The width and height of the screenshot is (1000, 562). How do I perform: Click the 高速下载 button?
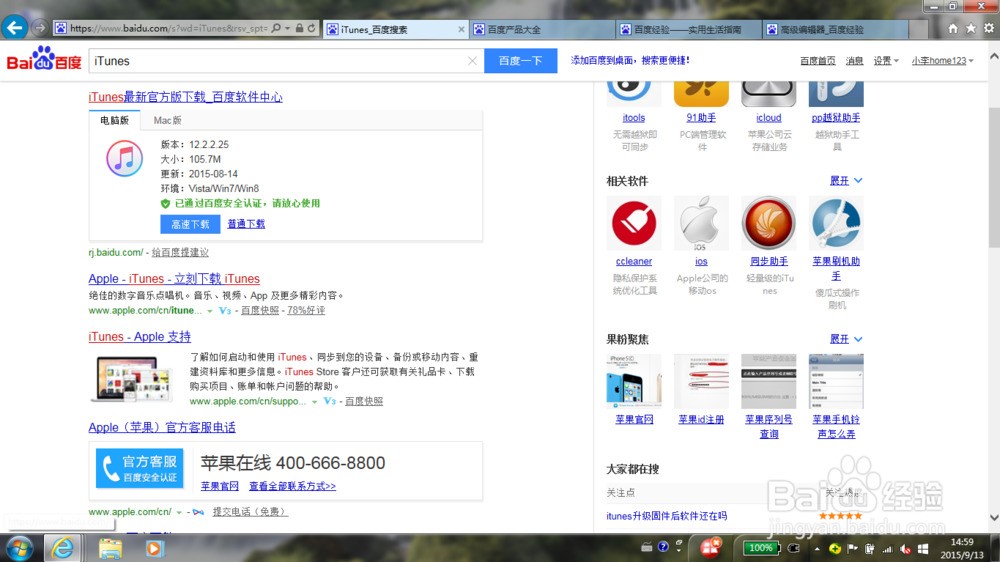pyautogui.click(x=190, y=224)
